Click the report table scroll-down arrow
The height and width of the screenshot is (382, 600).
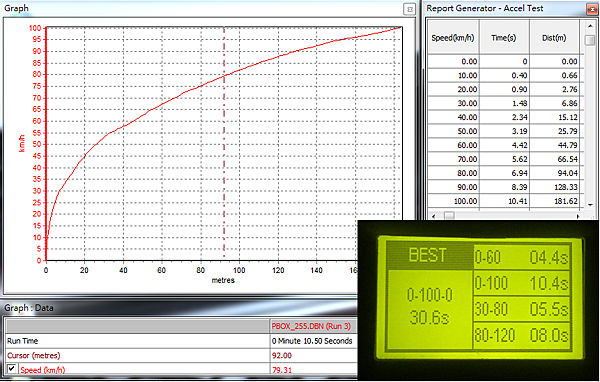click(x=590, y=205)
